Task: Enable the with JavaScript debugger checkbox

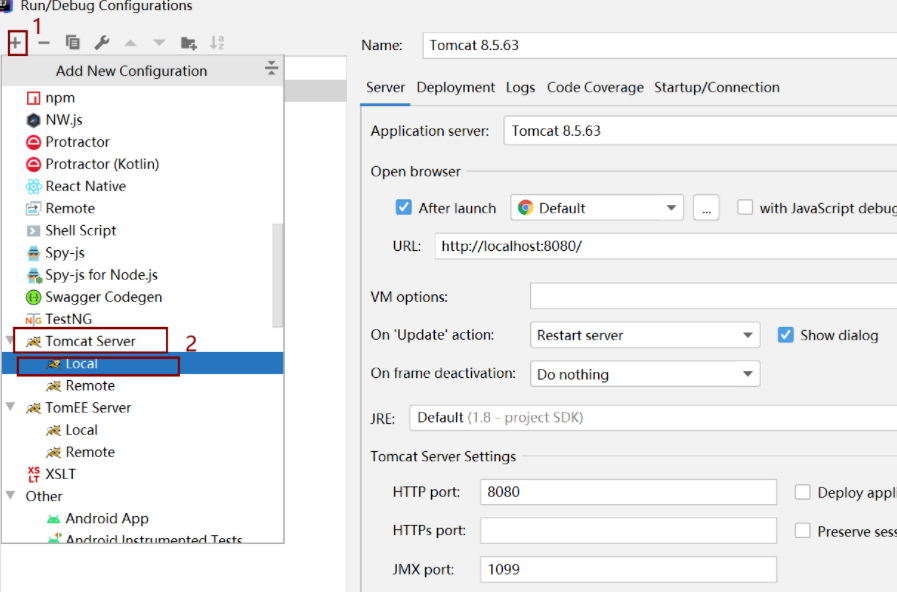Action: [x=745, y=208]
